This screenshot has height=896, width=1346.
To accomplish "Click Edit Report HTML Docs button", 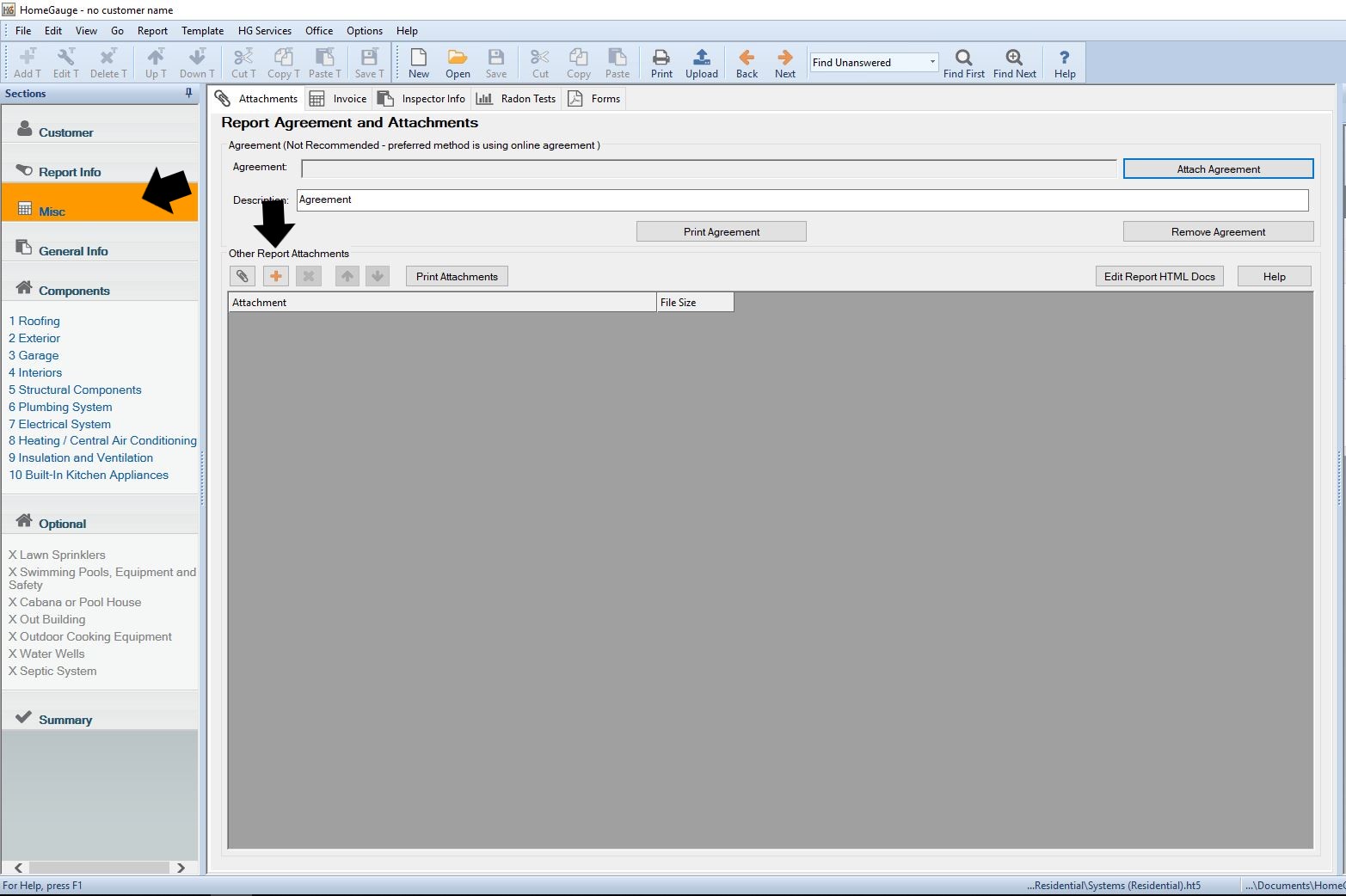I will click(1159, 276).
